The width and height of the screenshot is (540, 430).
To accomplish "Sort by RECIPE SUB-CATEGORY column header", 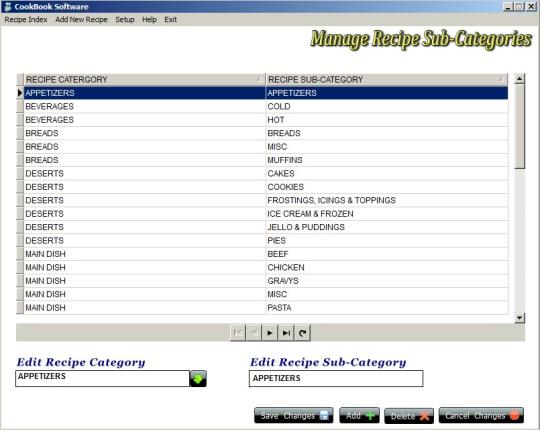I will [387, 80].
